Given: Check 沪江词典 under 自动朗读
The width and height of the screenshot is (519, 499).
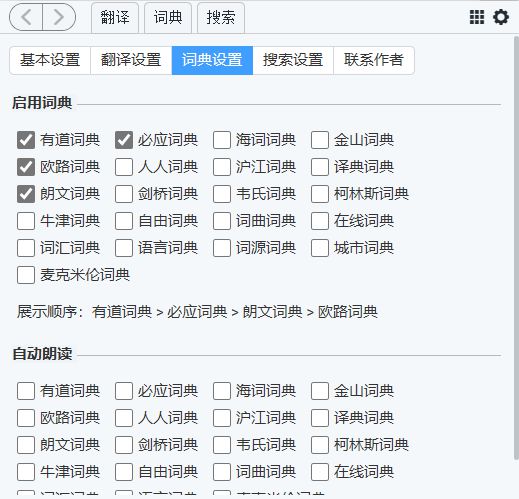Looking at the screenshot, I should [222, 418].
